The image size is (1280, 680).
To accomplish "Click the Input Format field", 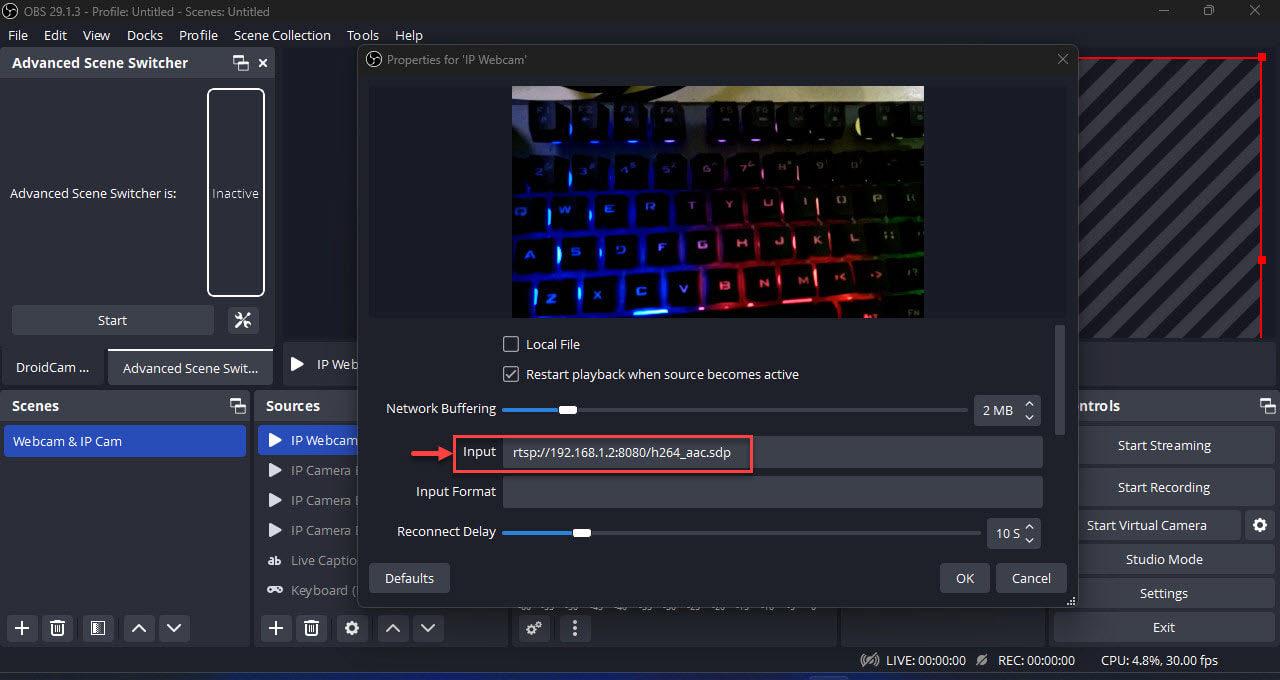I will 773,492.
